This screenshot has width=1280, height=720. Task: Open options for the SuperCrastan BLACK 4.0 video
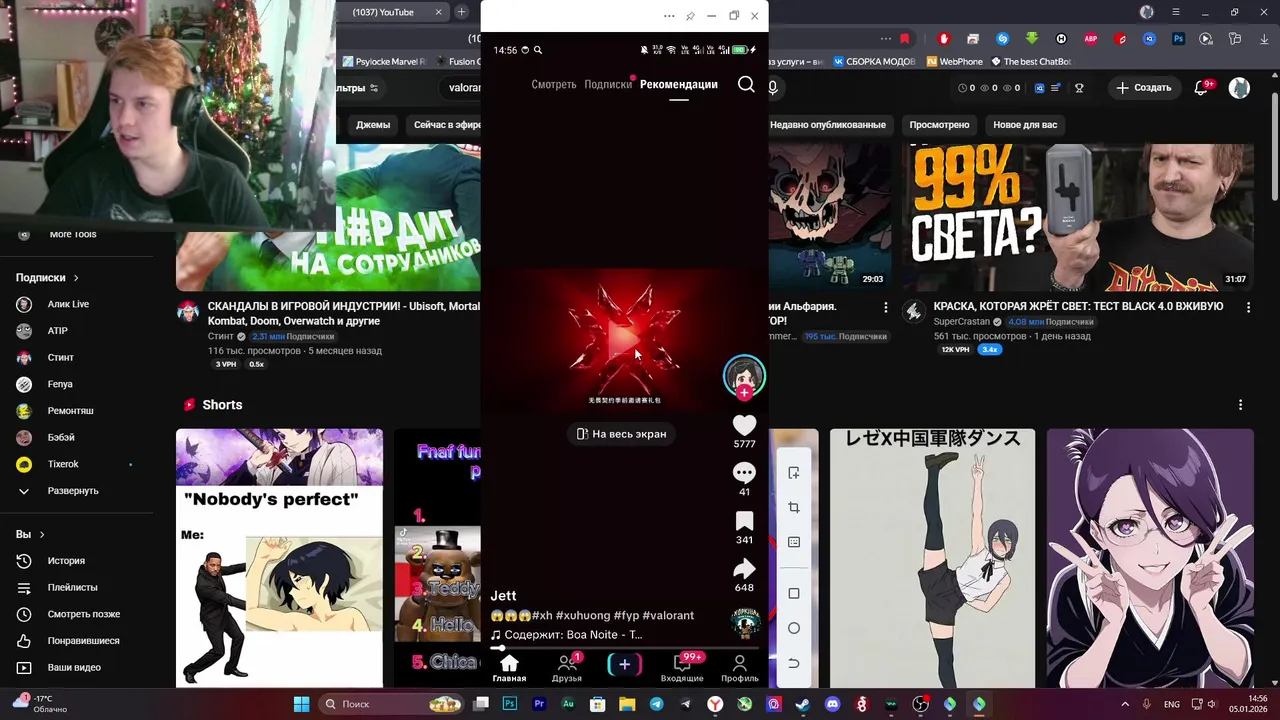[x=1248, y=307]
